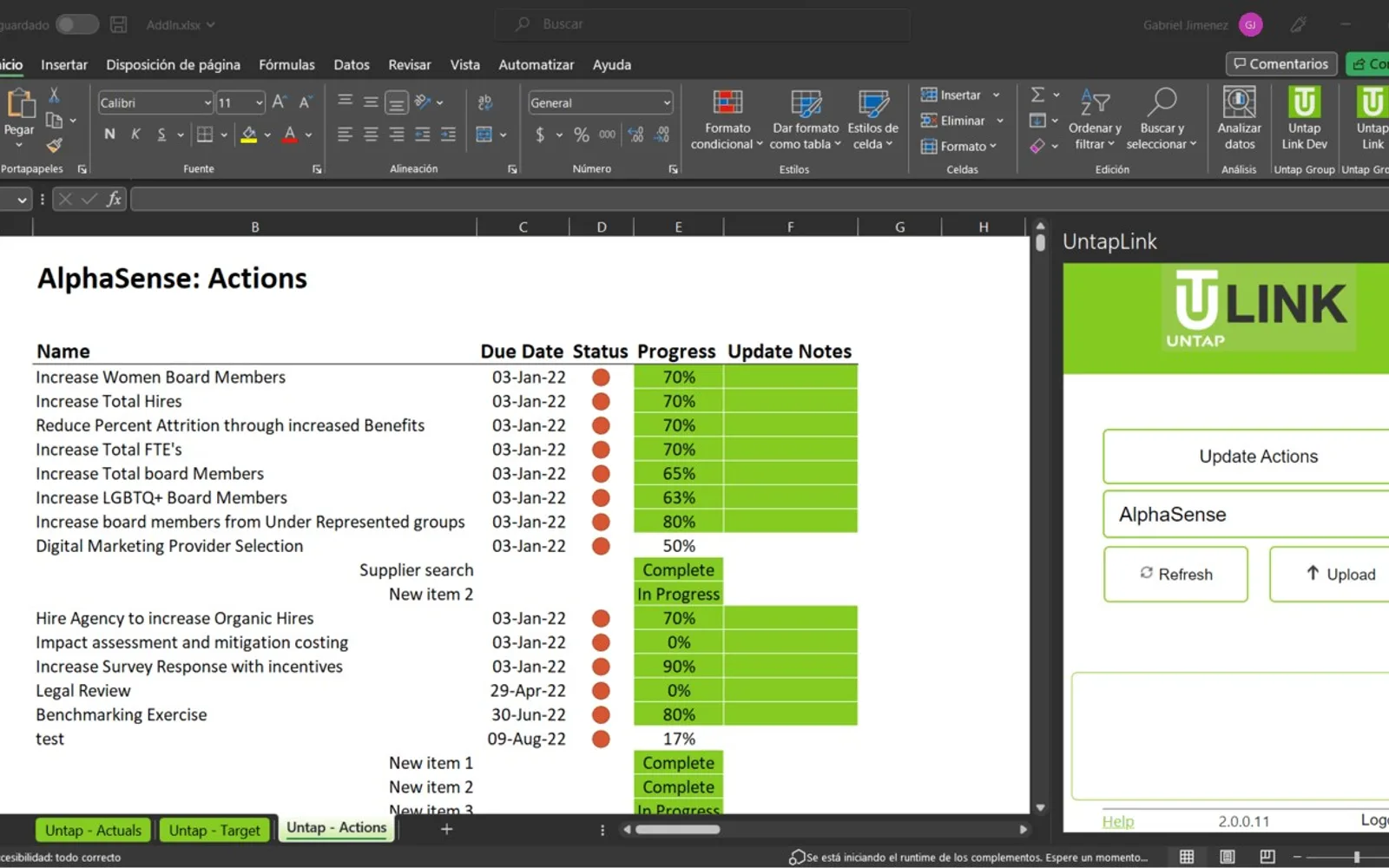Click Analizar datos button
1389x868 pixels.
(1239, 120)
